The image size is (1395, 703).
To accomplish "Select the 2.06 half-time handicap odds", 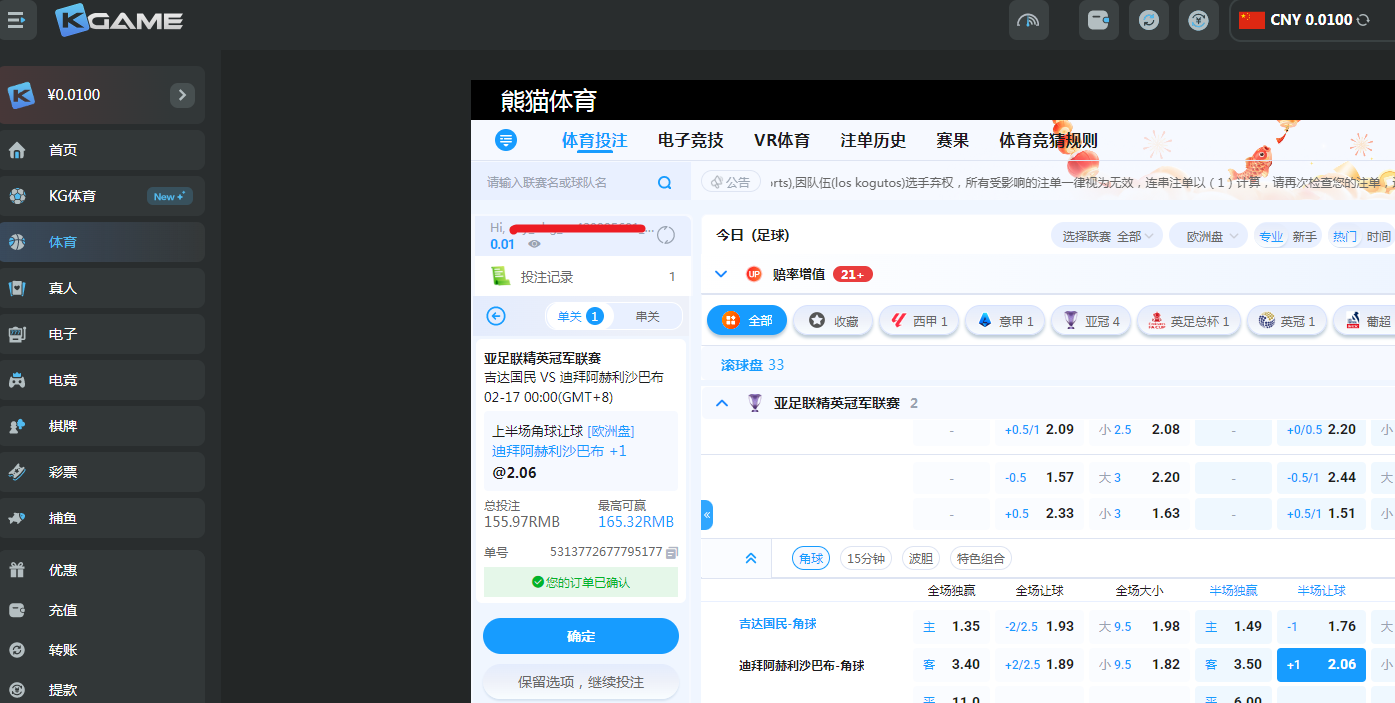I will [x=1321, y=664].
